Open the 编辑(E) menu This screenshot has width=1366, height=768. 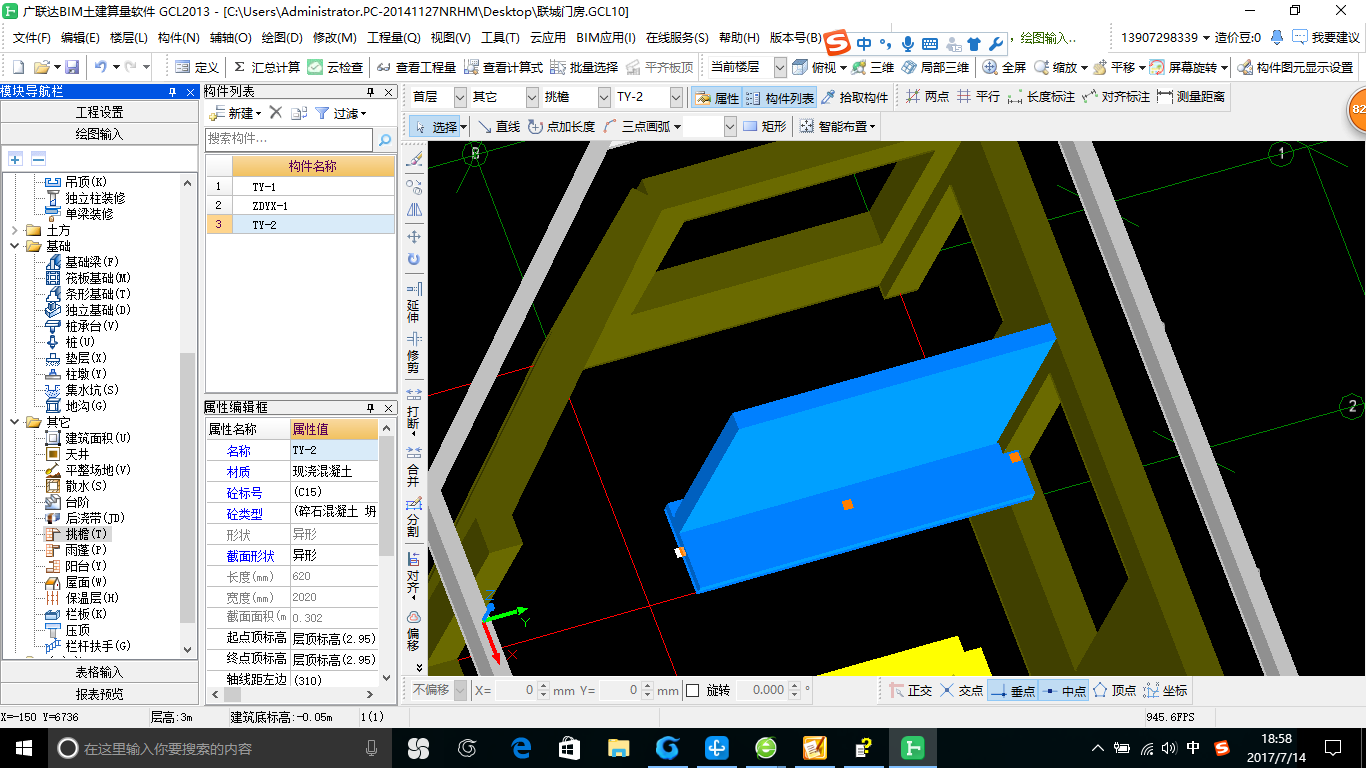coord(80,38)
